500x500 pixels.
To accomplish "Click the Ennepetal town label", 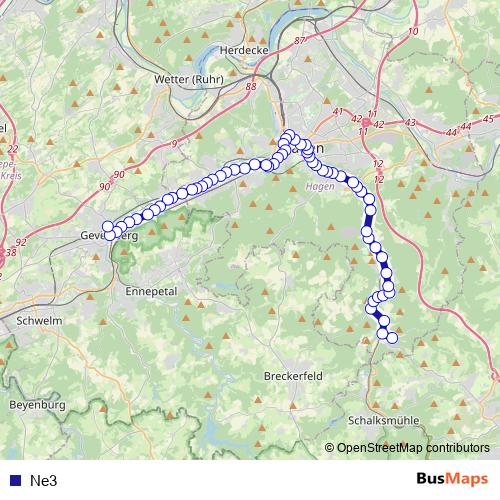I will coord(151,291).
